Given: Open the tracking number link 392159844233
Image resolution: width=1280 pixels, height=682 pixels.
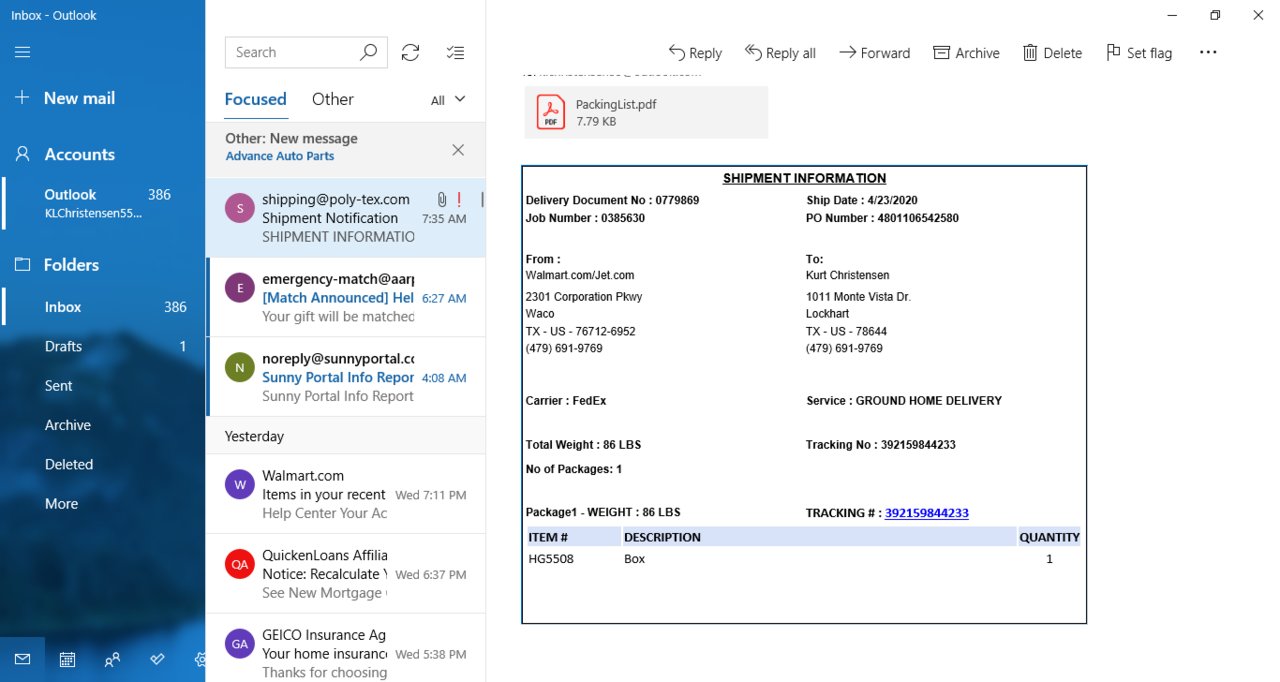Looking at the screenshot, I should tap(927, 513).
